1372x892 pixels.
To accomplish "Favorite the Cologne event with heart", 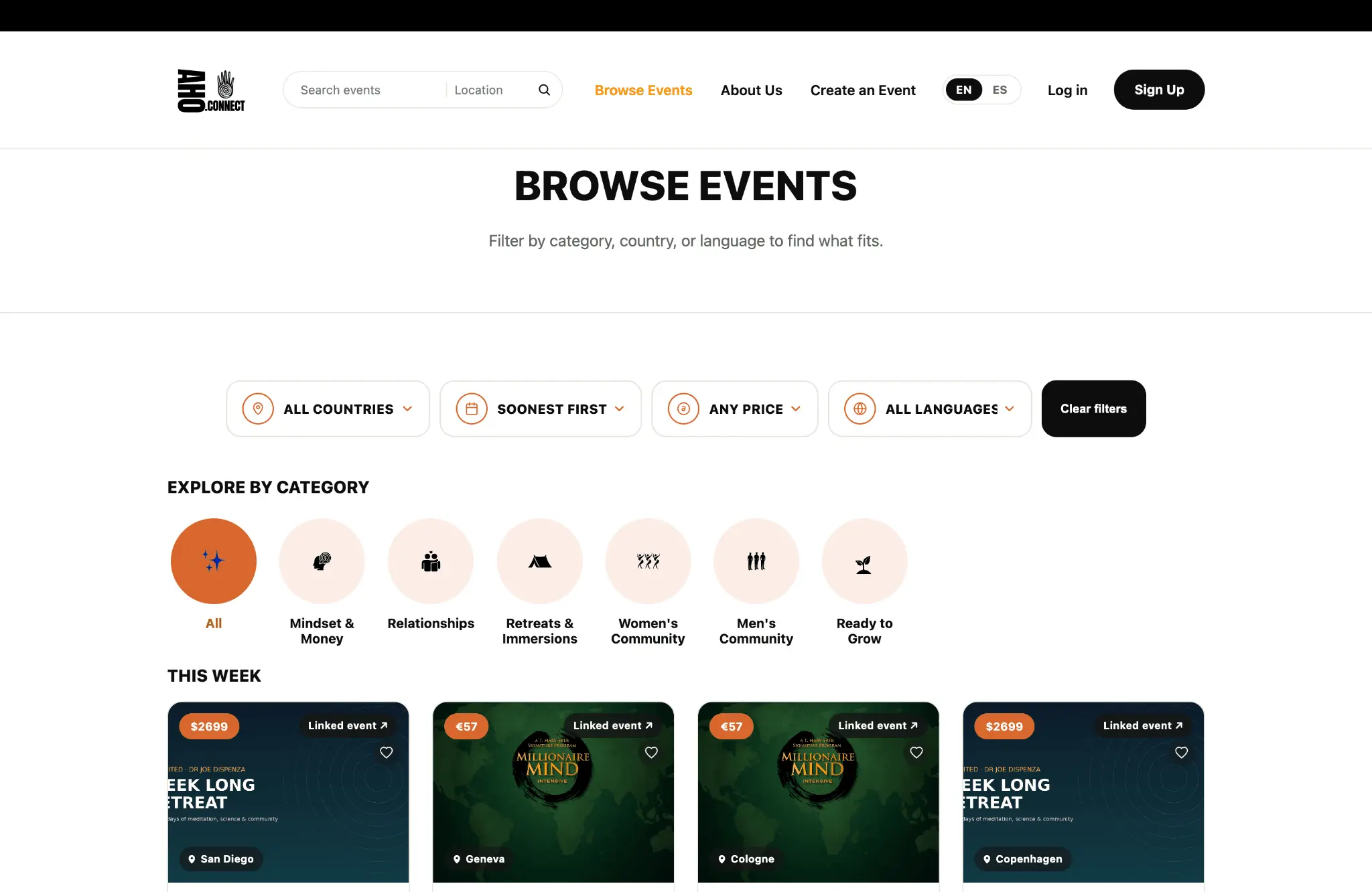I will (916, 752).
